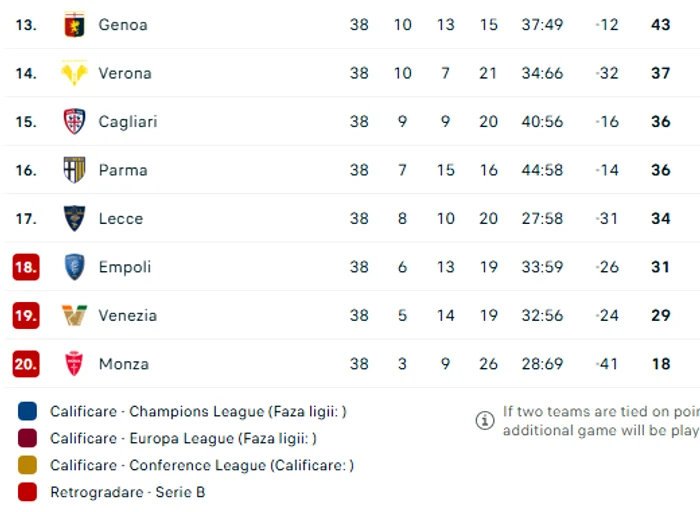700x512 pixels.
Task: Click the Genoa club crest icon
Action: (74, 25)
